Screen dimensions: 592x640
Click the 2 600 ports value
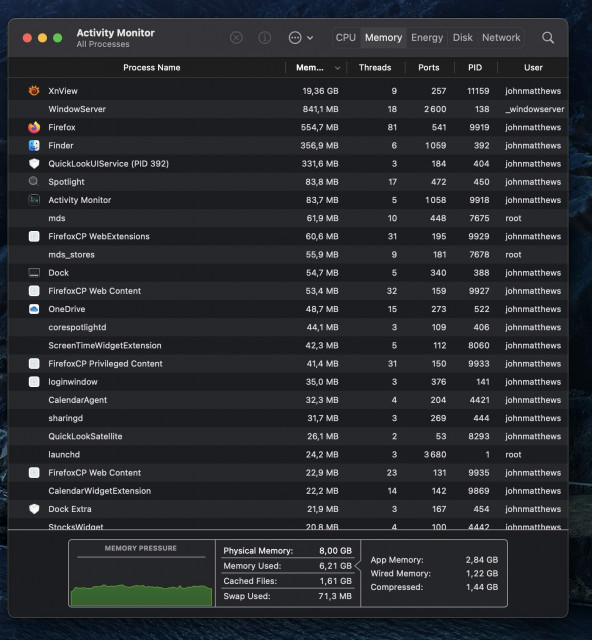[435, 109]
